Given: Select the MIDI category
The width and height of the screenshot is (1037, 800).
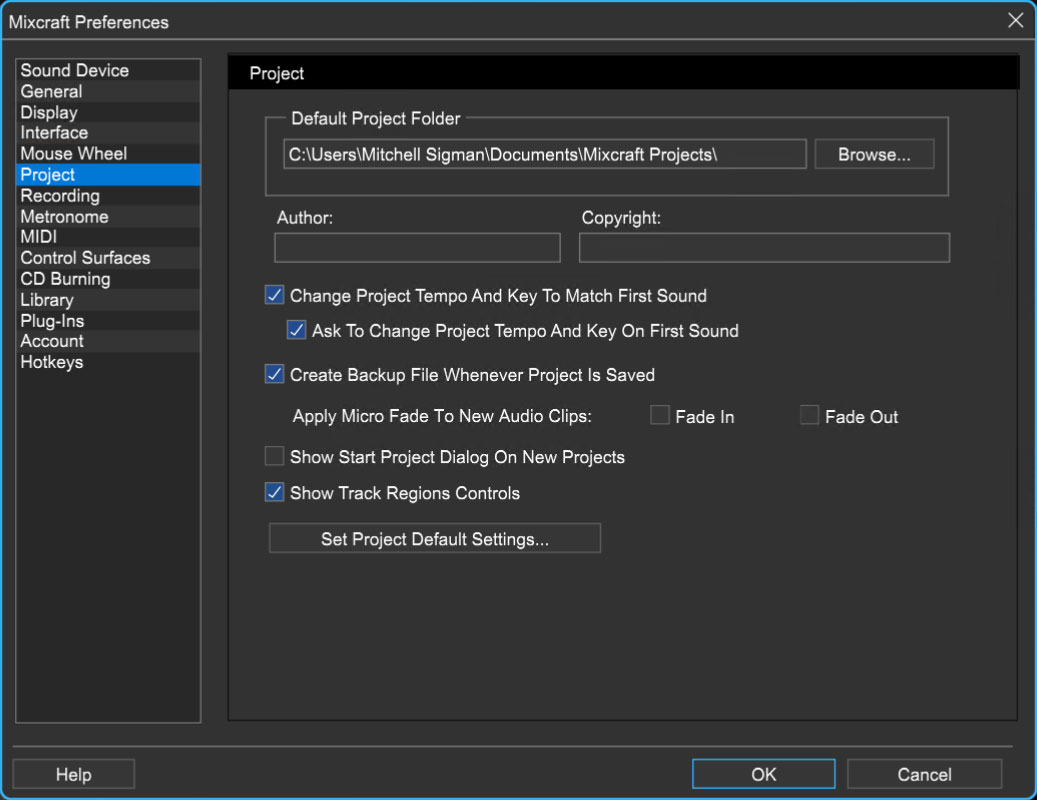Looking at the screenshot, I should point(108,237).
